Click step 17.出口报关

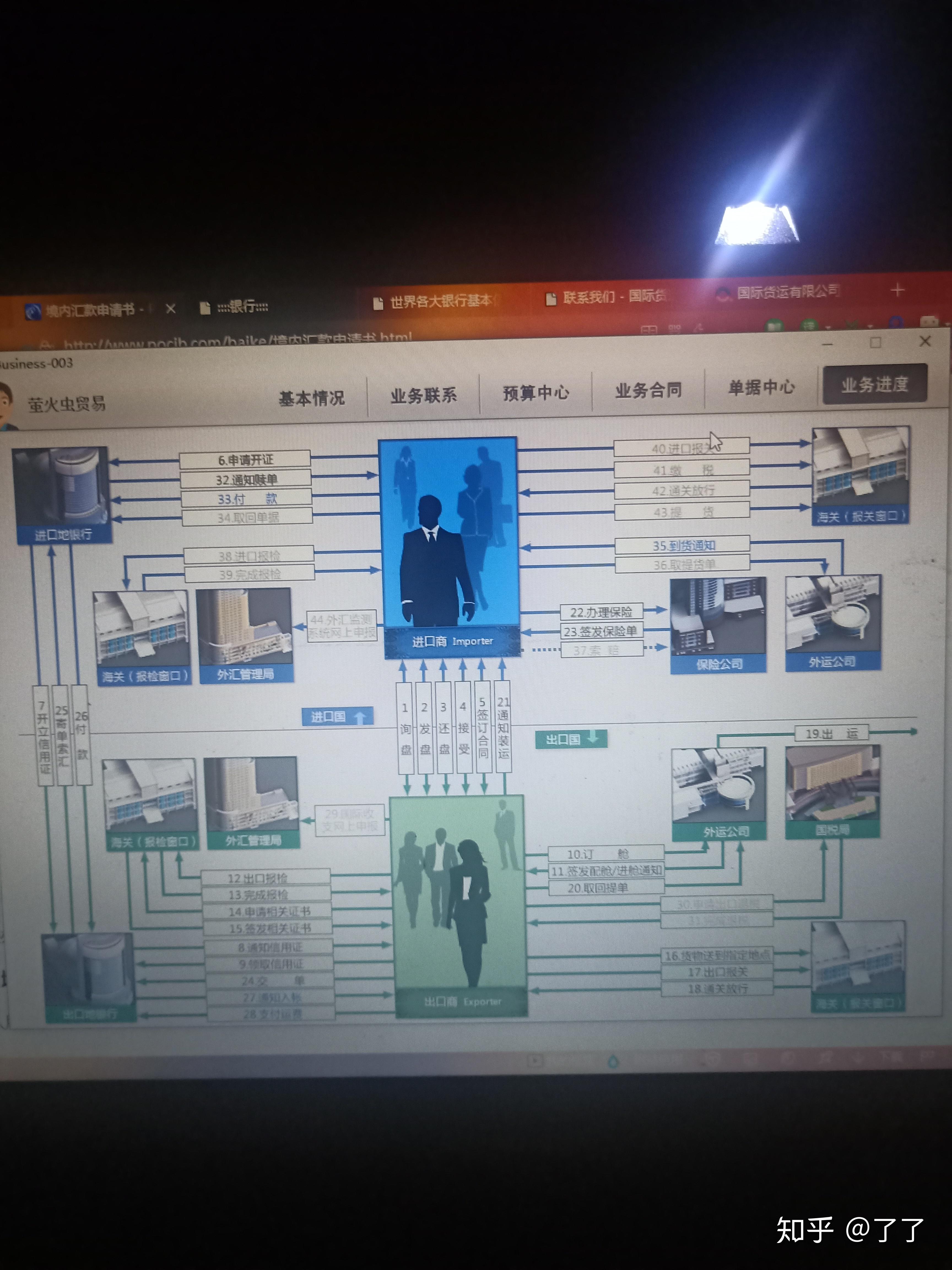coord(717,972)
